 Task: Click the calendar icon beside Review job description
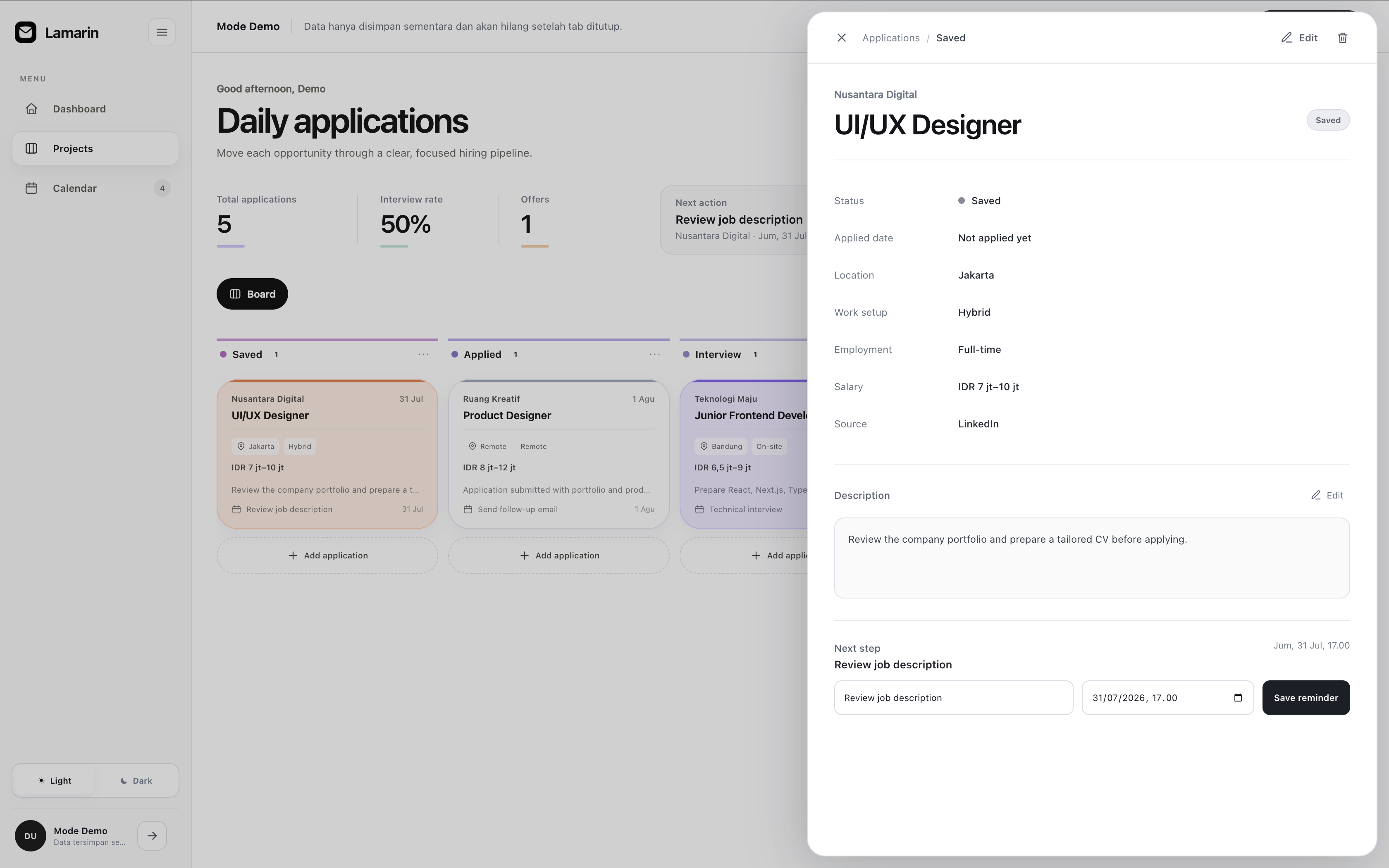tap(236, 509)
